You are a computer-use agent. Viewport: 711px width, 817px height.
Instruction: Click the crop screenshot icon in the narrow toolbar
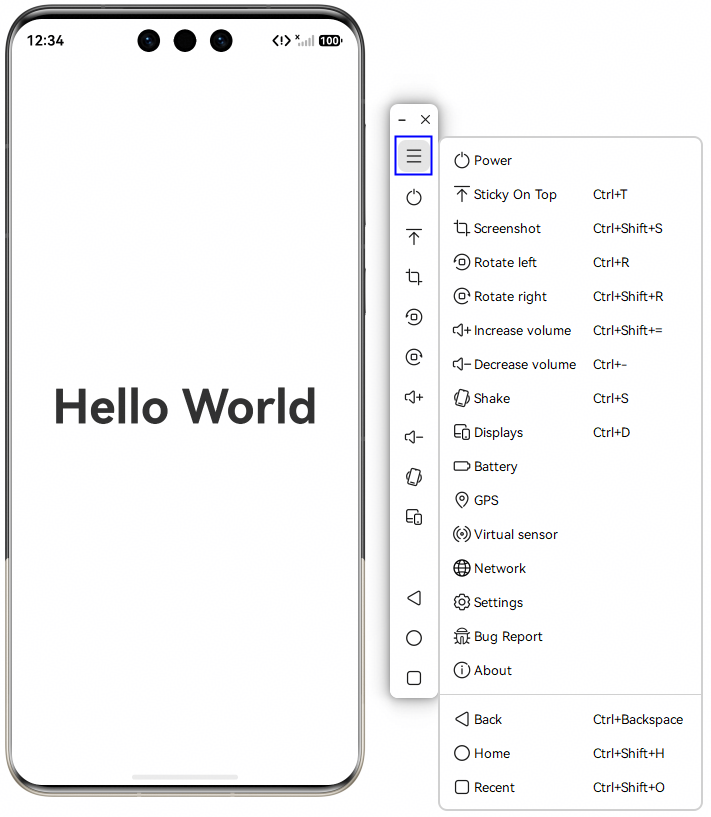tap(413, 277)
